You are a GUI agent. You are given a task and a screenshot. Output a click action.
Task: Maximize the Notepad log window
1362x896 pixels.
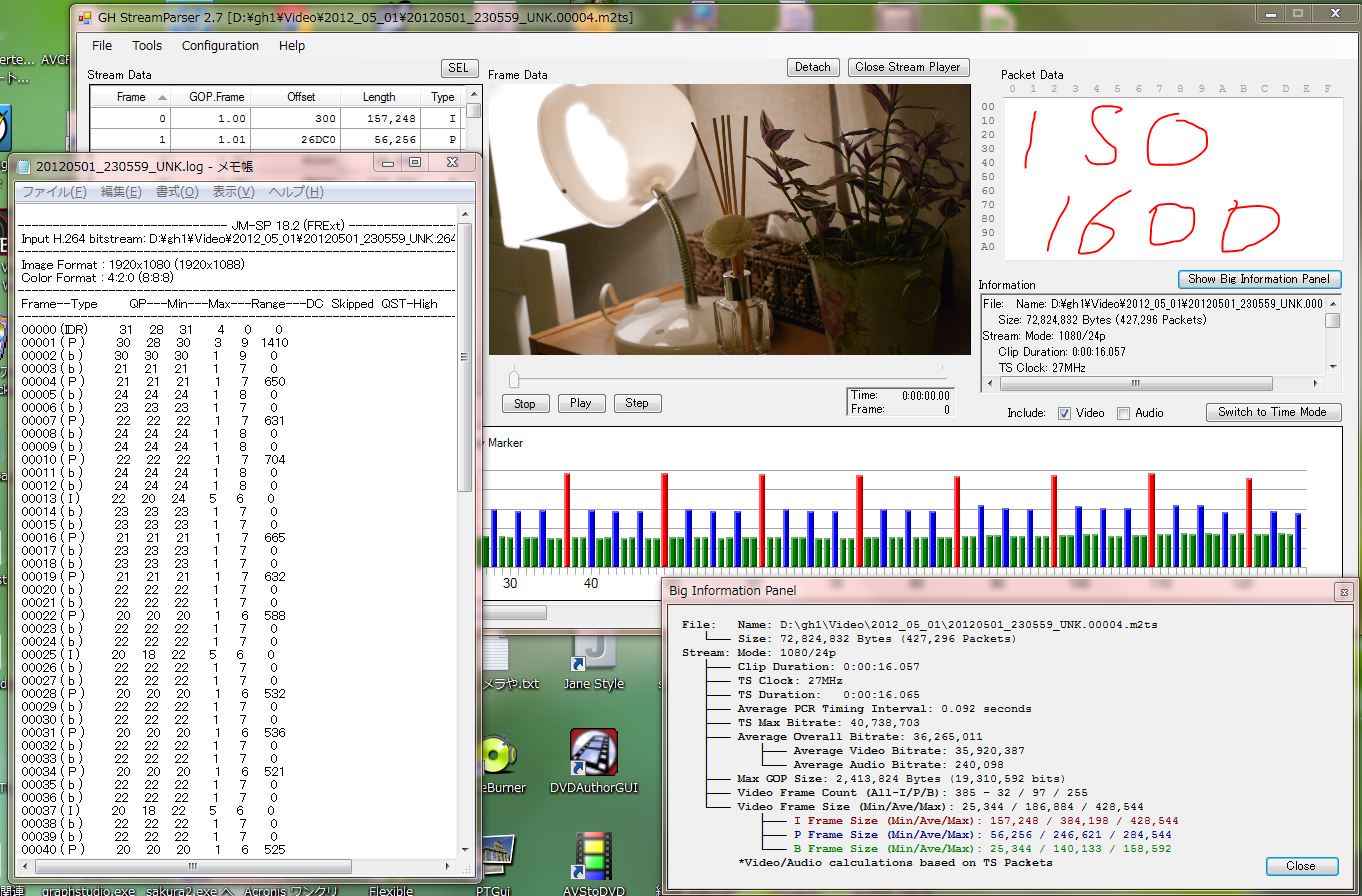click(x=416, y=163)
